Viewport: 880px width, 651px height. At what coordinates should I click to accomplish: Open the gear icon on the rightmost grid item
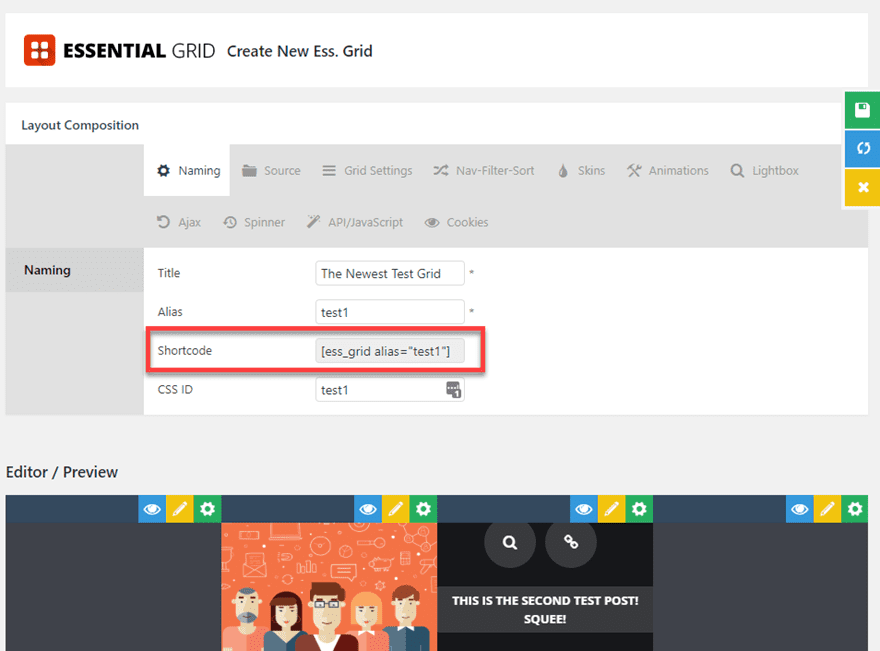coord(855,509)
